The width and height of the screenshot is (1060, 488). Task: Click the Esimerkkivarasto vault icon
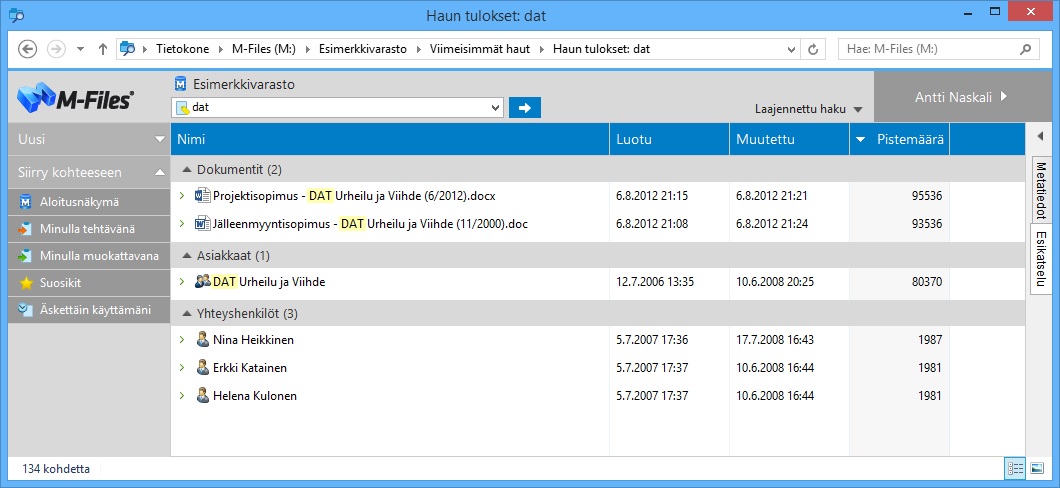(180, 84)
